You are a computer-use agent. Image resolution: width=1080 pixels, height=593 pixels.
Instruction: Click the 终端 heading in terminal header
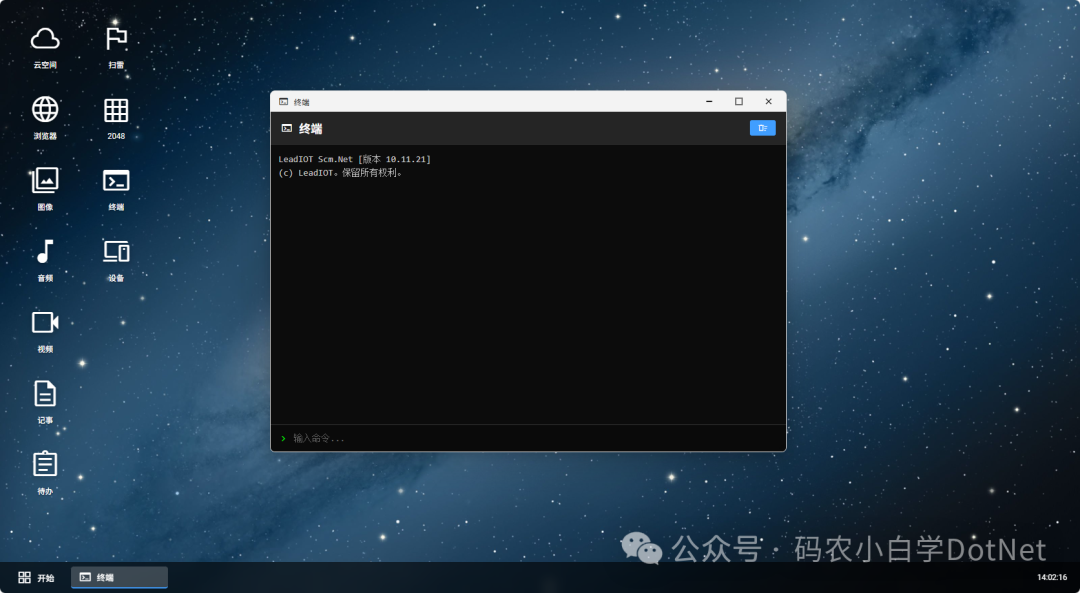(311, 129)
